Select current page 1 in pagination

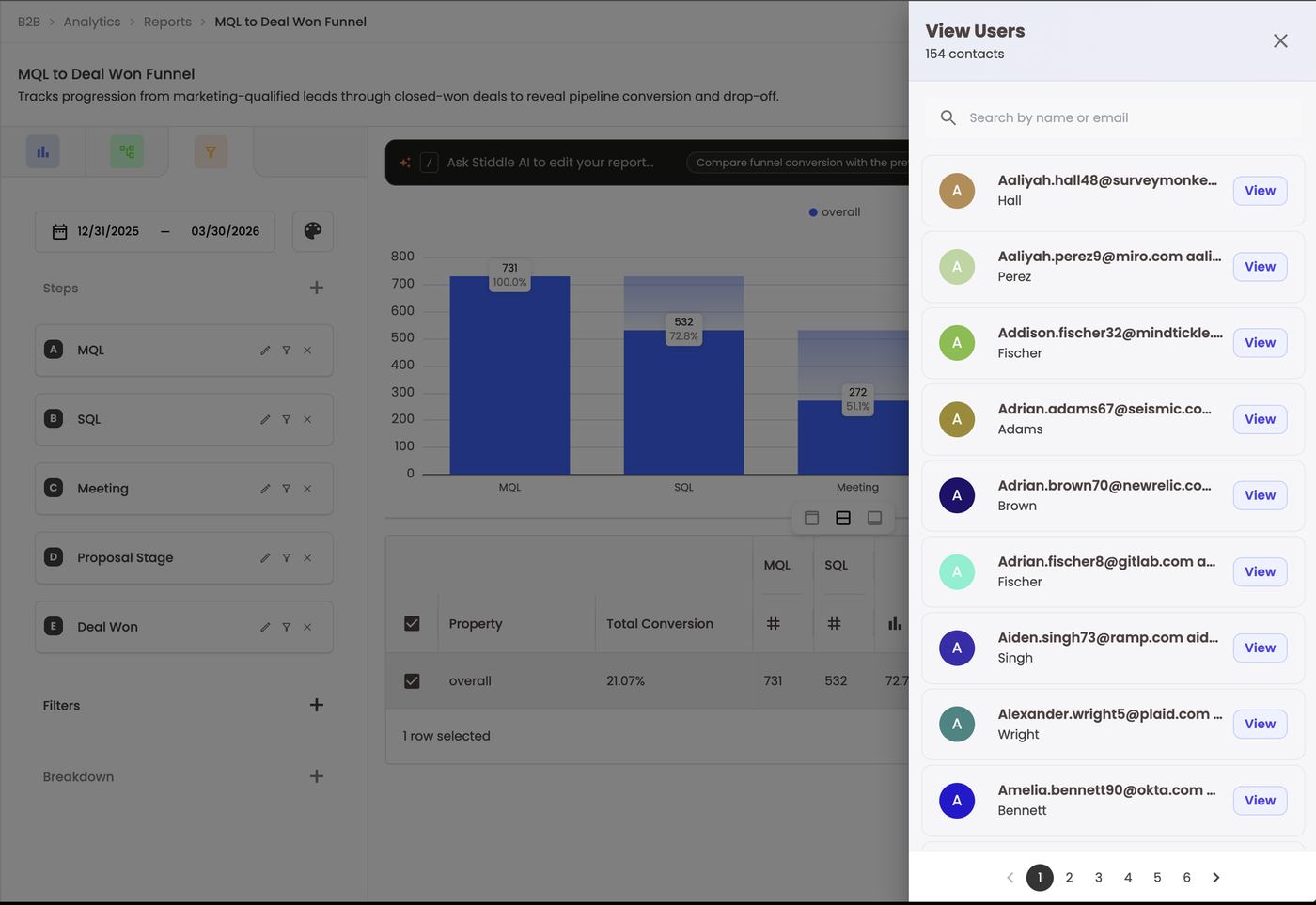coord(1040,878)
